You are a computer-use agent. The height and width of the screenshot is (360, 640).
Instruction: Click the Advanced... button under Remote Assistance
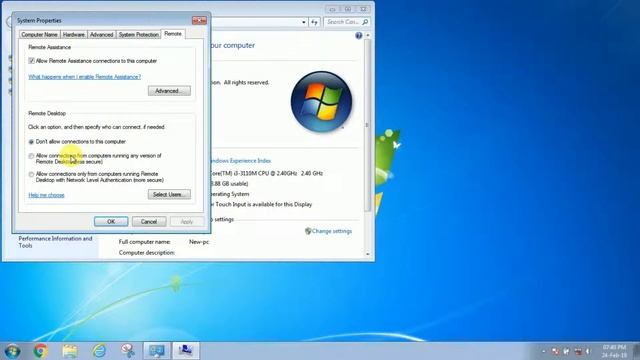[x=169, y=91]
